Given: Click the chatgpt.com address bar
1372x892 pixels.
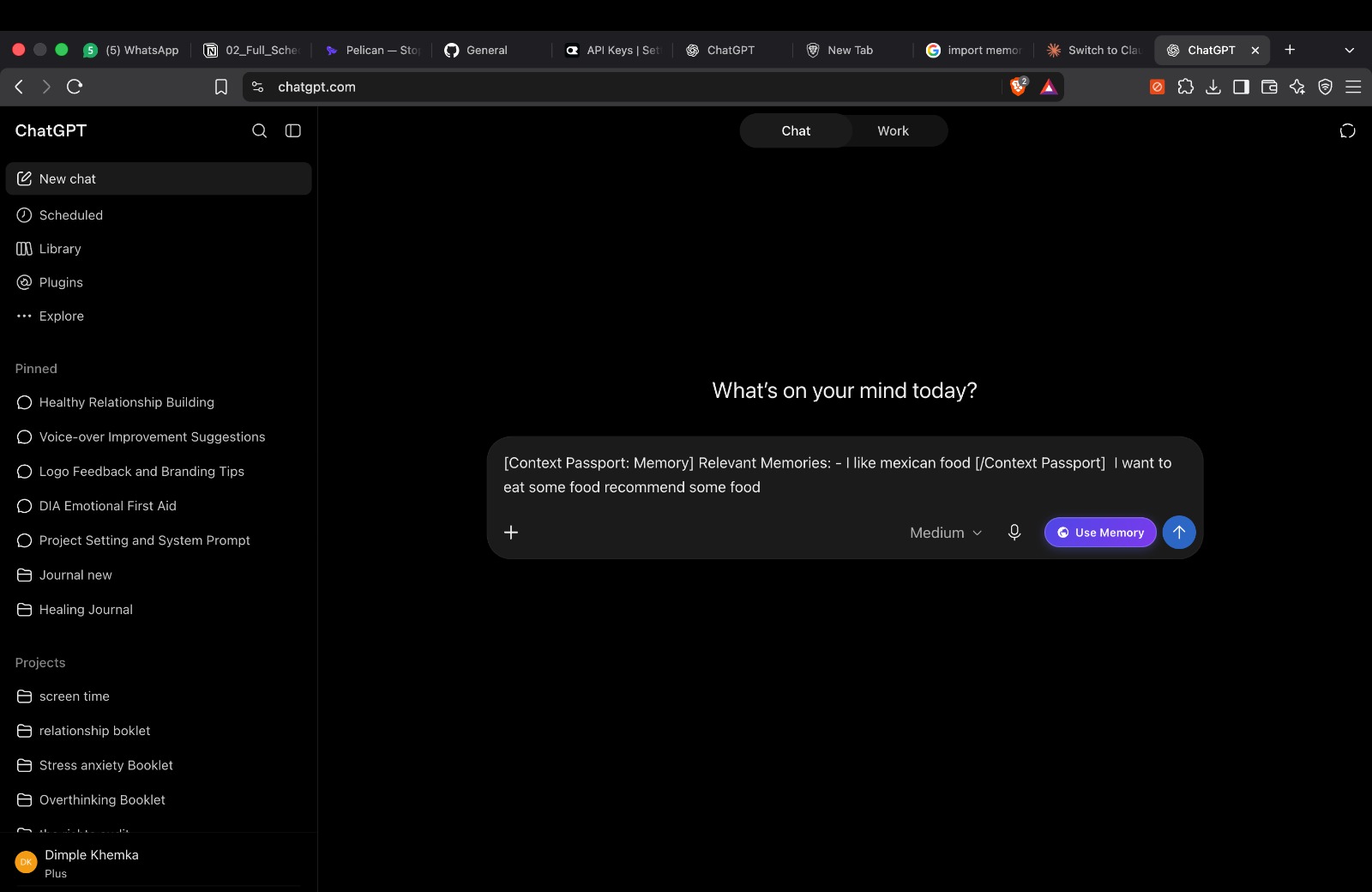Looking at the screenshot, I should pos(635,87).
